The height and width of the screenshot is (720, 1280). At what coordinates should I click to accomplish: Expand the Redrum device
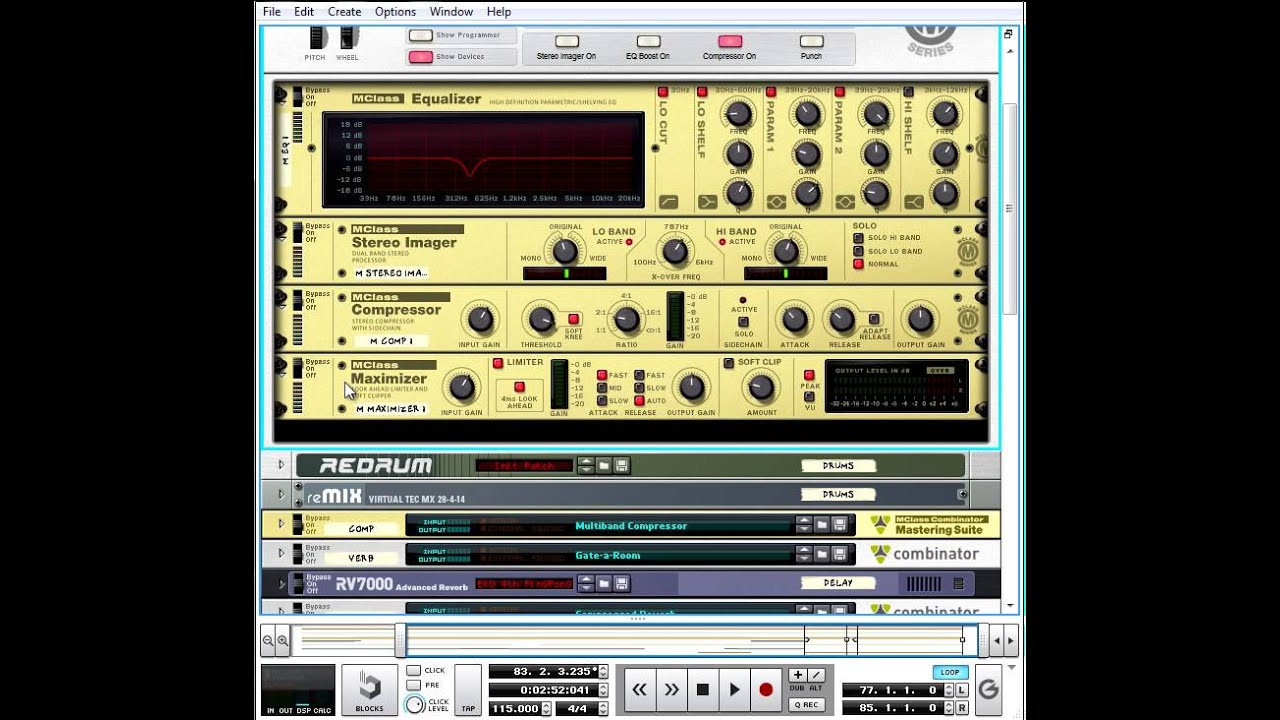pyautogui.click(x=281, y=465)
